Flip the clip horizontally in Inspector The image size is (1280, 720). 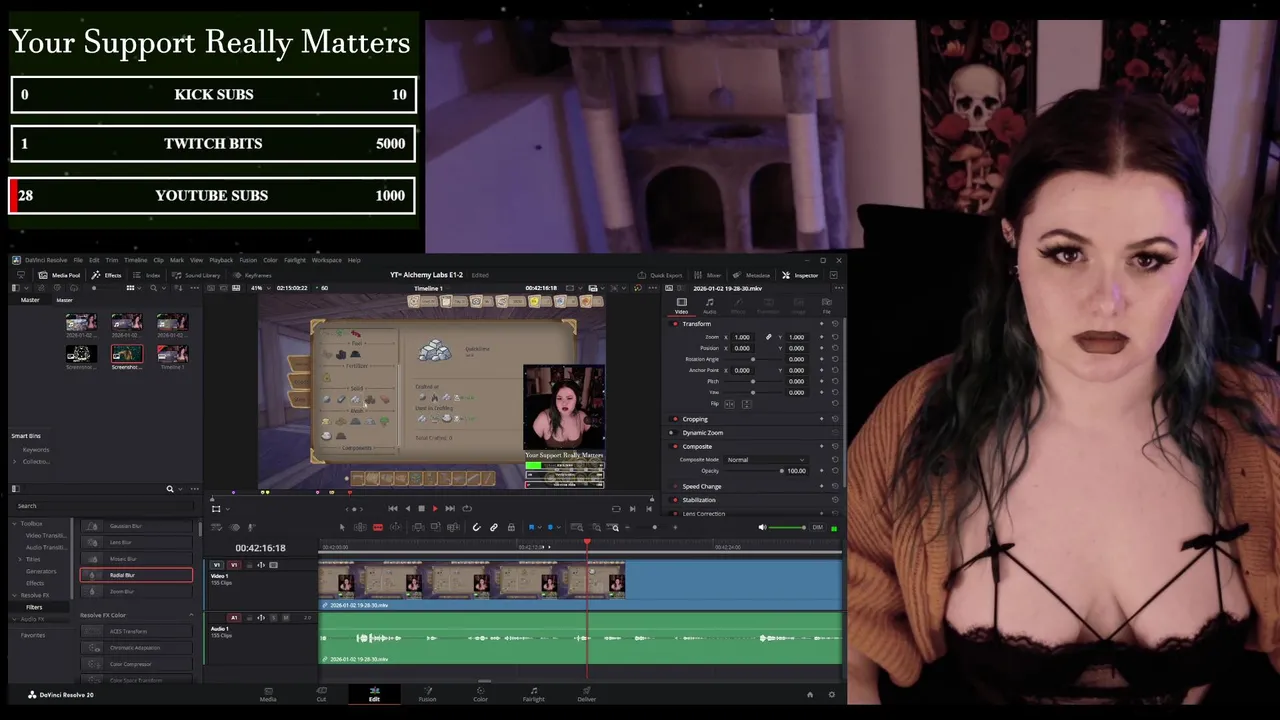[x=729, y=404]
